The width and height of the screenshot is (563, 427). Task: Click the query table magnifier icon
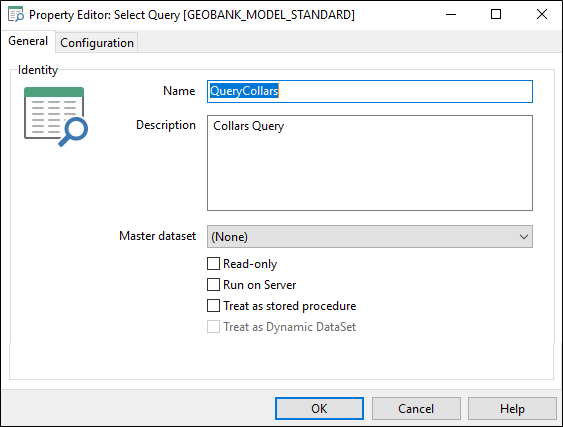tap(56, 117)
